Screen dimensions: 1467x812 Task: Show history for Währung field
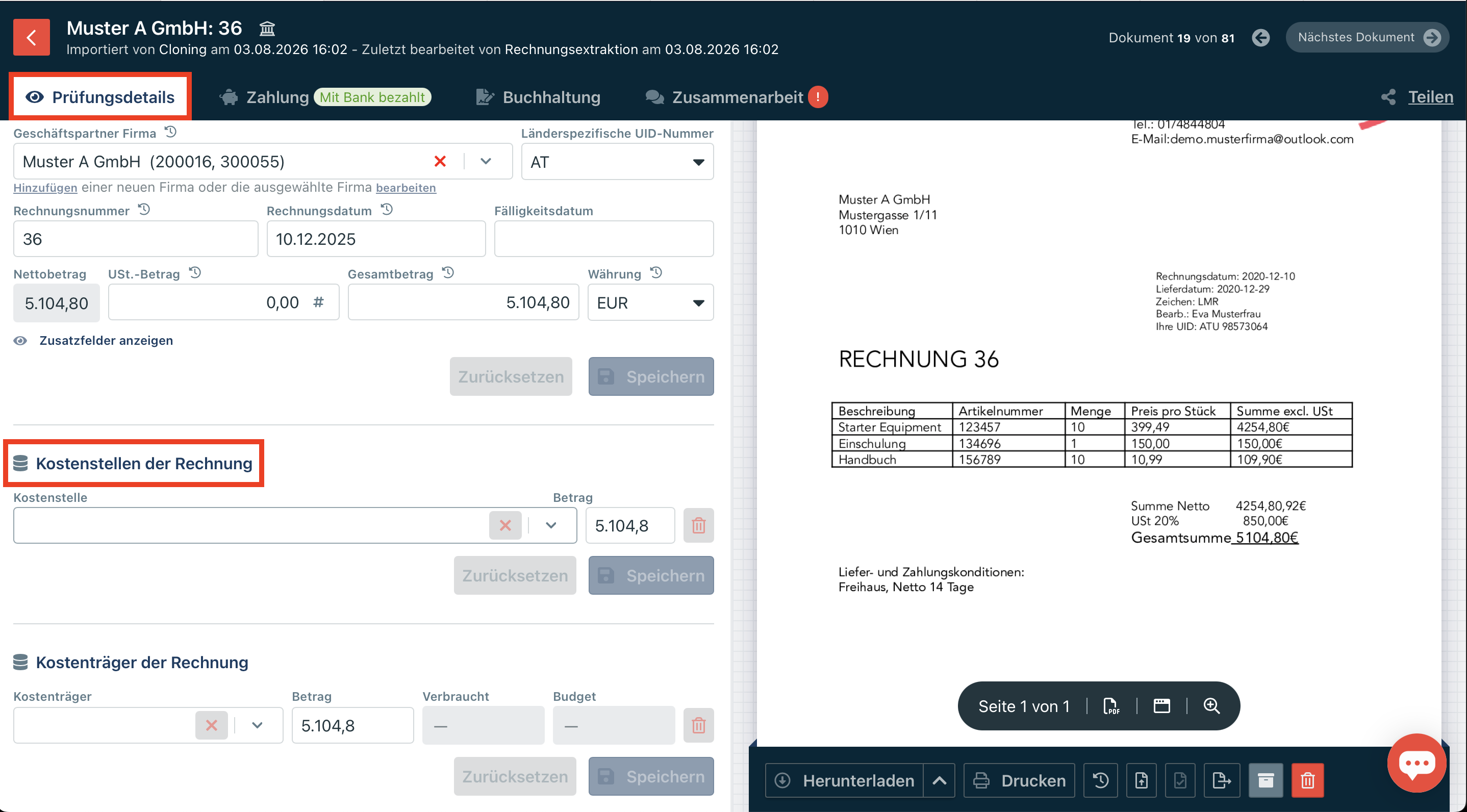[656, 273]
